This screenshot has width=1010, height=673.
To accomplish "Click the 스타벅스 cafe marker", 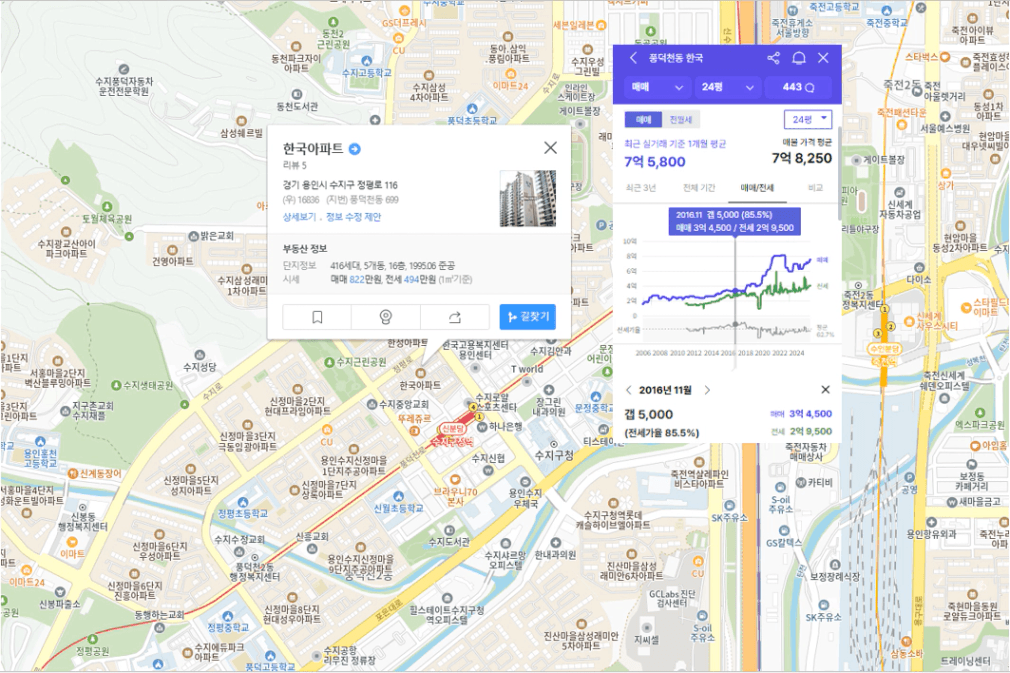I will click(945, 57).
